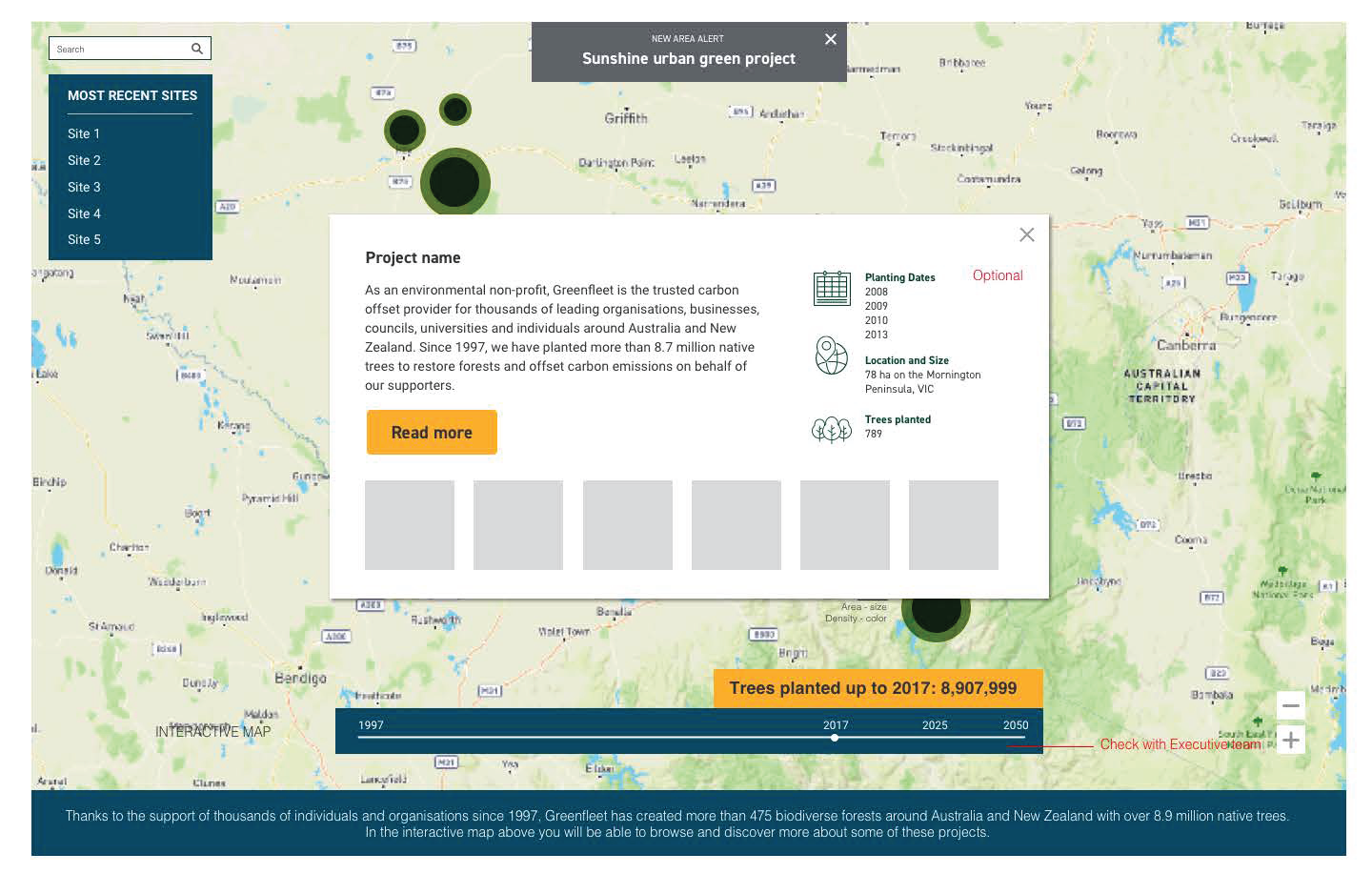Click planting year 2008

coord(877,292)
